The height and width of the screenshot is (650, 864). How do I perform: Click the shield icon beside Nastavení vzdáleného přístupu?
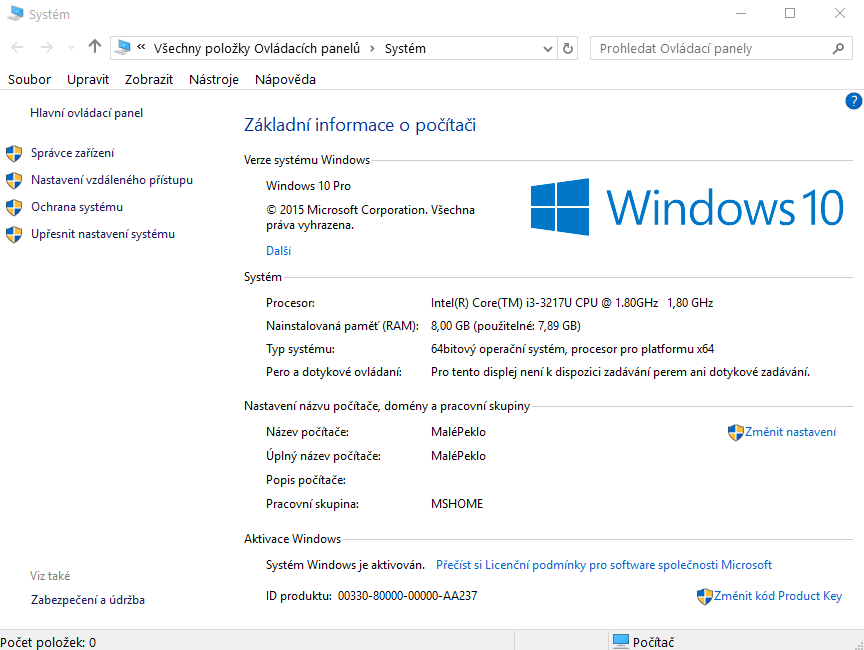(x=14, y=180)
